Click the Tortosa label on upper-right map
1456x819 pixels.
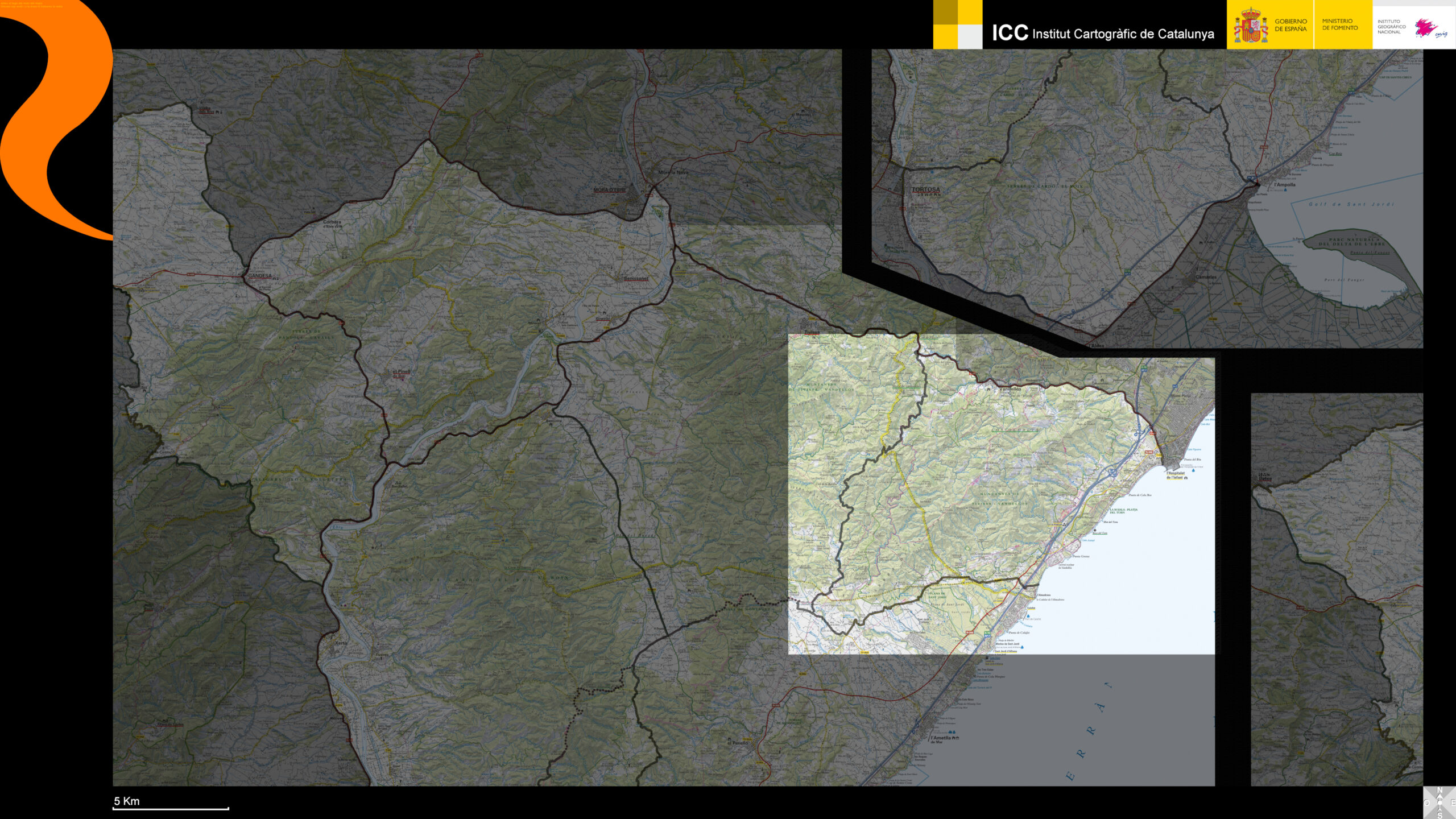tap(926, 189)
